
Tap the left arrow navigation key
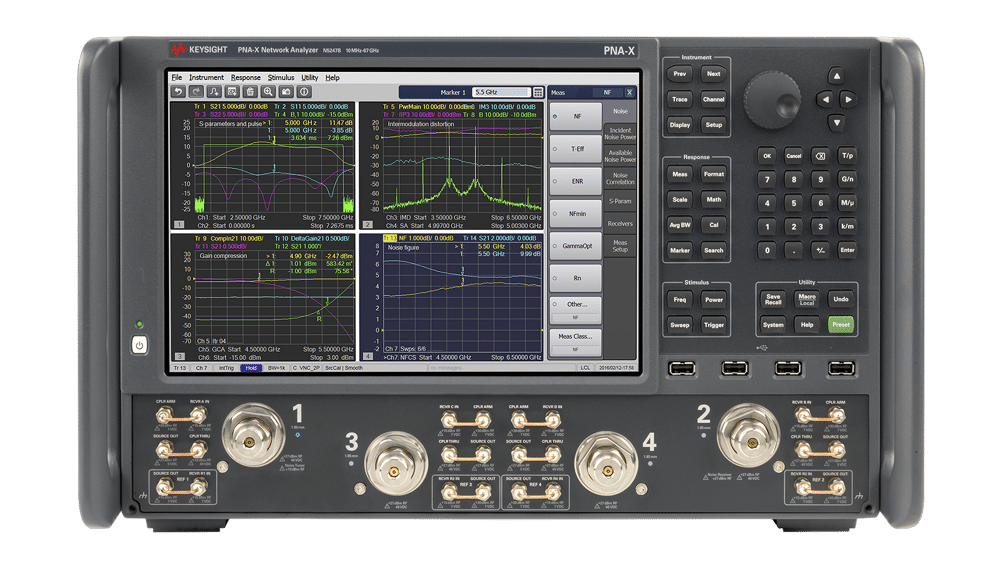coord(825,99)
